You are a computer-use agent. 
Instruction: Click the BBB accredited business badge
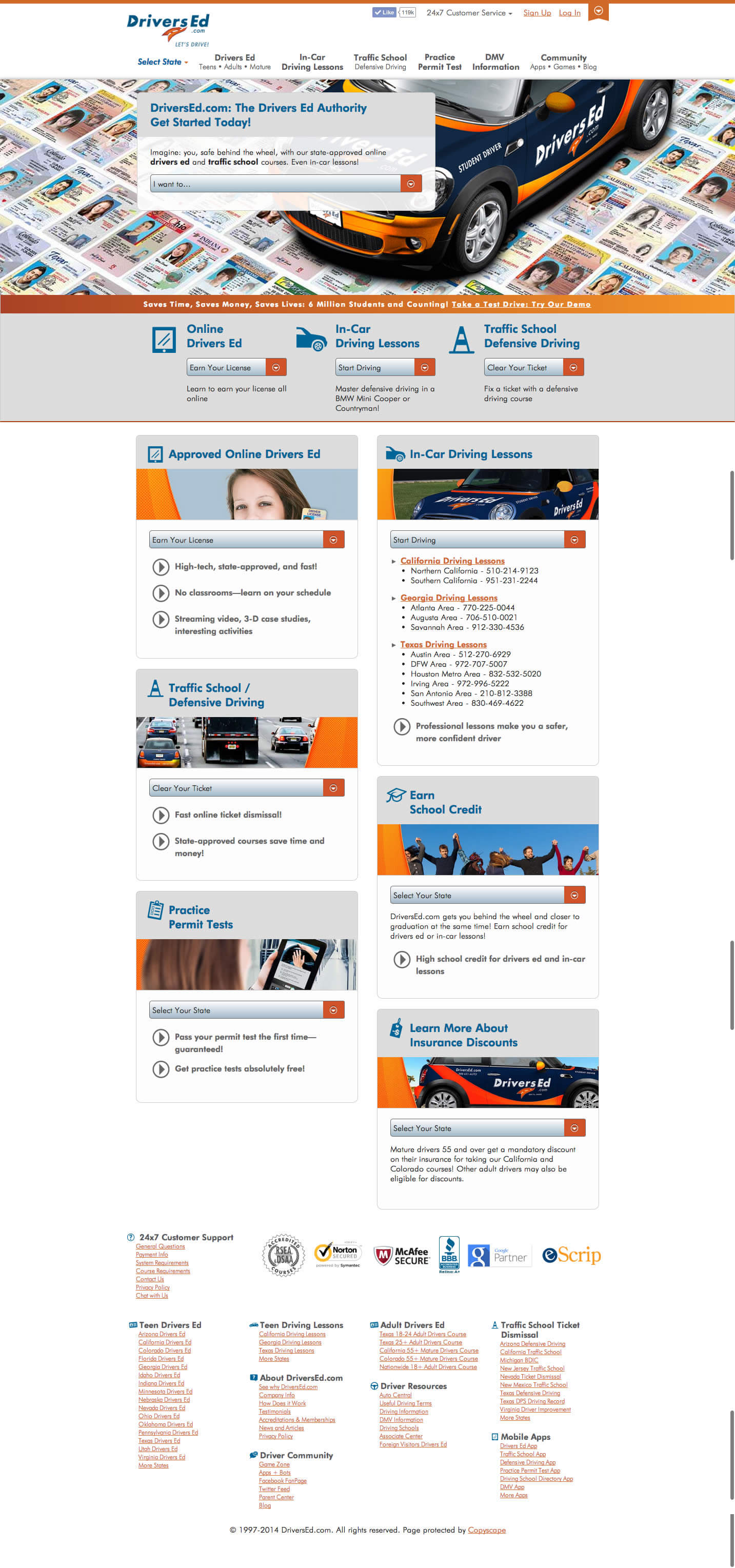[x=449, y=1254]
